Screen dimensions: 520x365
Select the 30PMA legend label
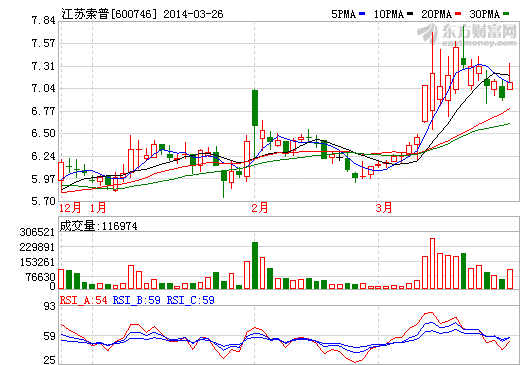coord(485,14)
